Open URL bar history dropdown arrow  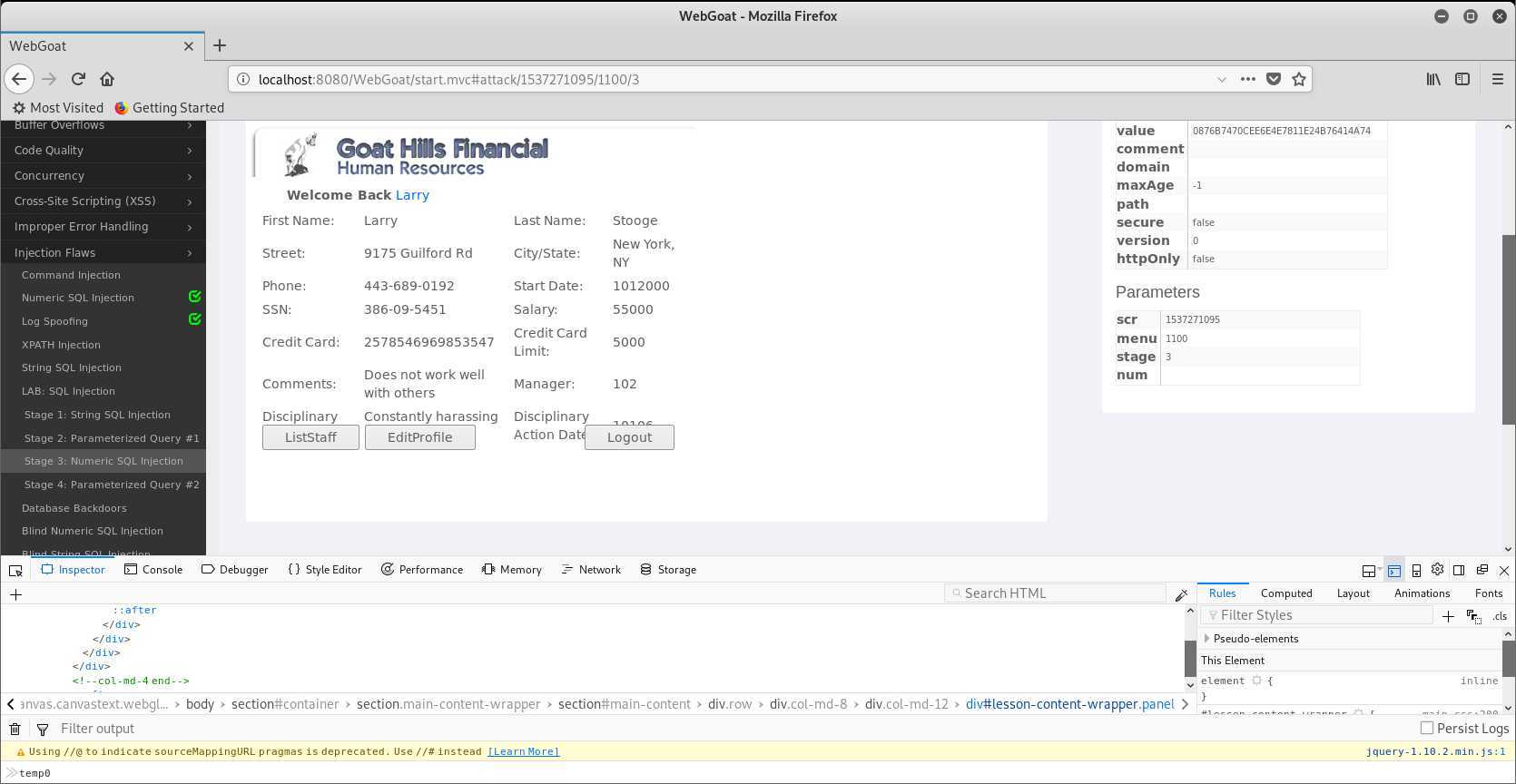(1222, 79)
